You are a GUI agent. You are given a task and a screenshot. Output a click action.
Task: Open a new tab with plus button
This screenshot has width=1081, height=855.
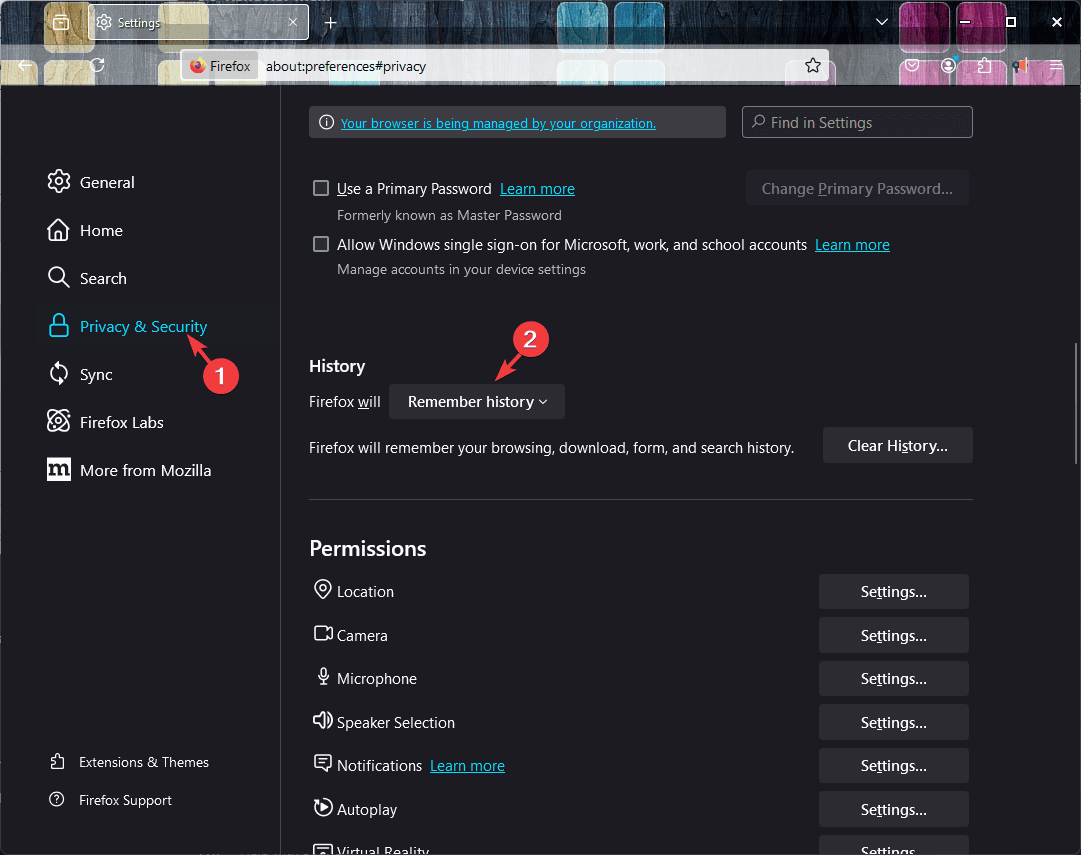click(x=331, y=23)
